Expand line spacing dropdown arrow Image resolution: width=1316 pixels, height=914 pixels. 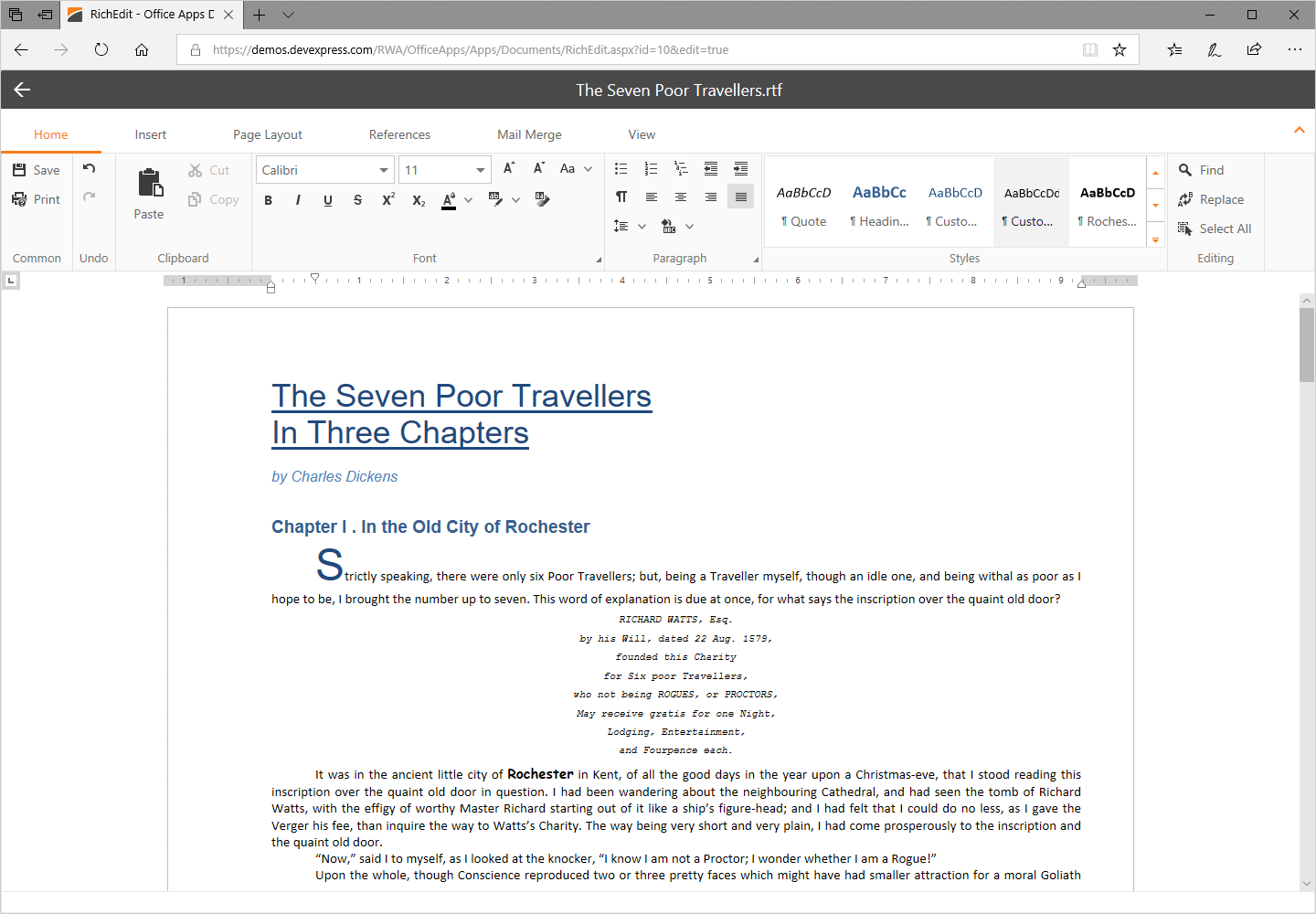tap(642, 226)
